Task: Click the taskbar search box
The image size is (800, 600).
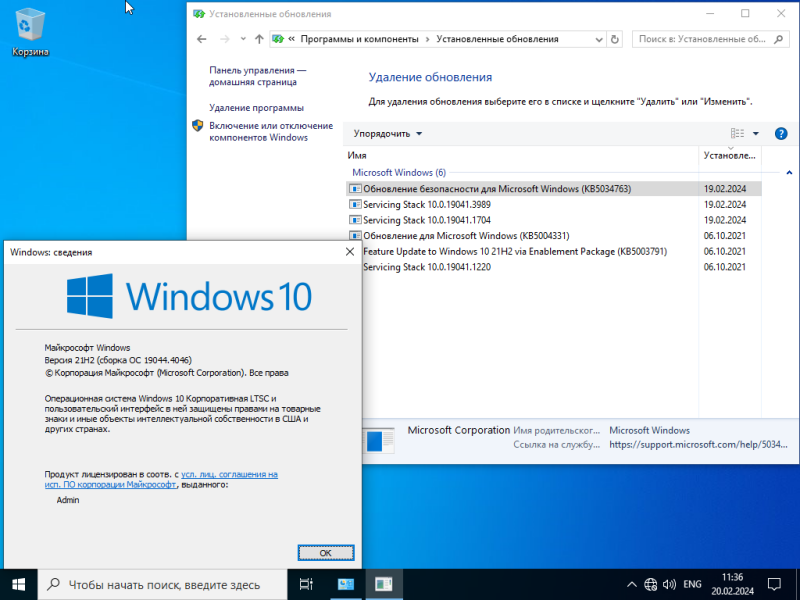Action: (163, 585)
